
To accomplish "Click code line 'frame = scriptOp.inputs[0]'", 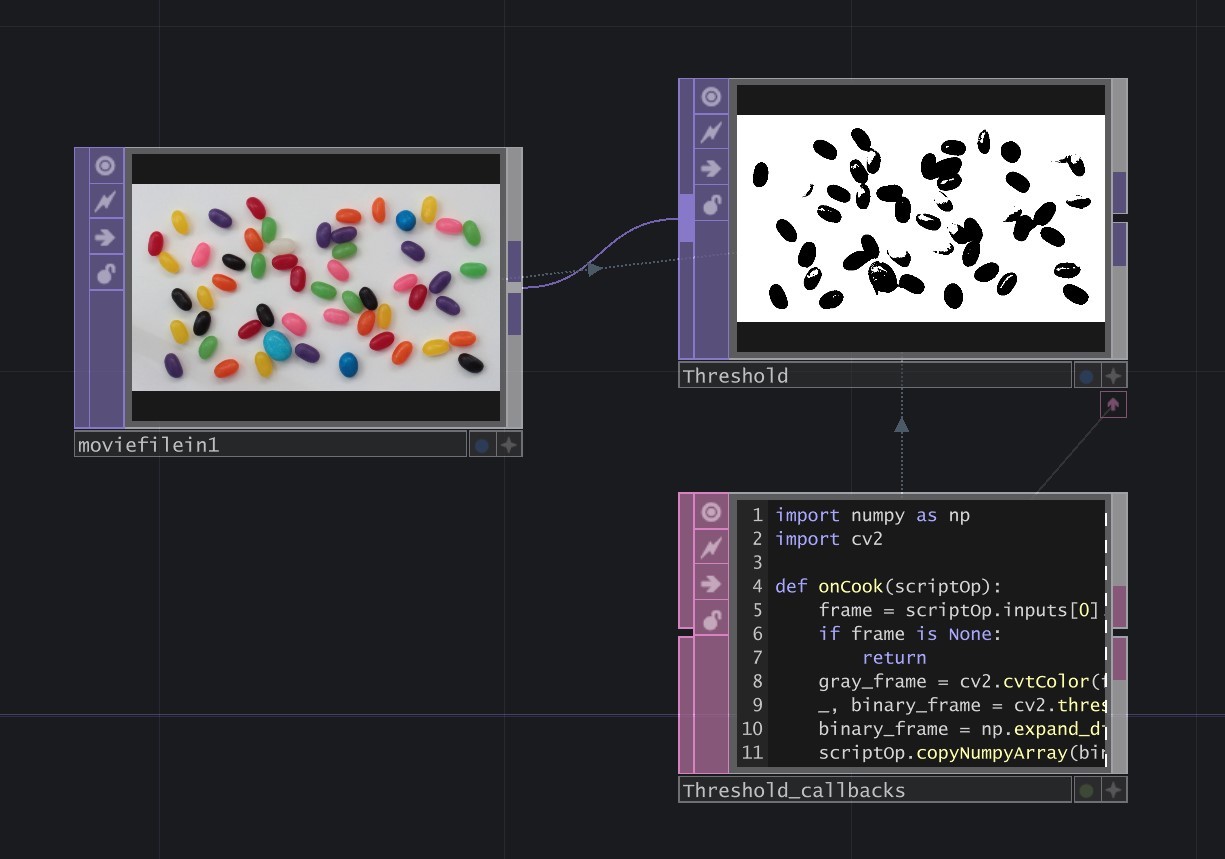I will (958, 610).
